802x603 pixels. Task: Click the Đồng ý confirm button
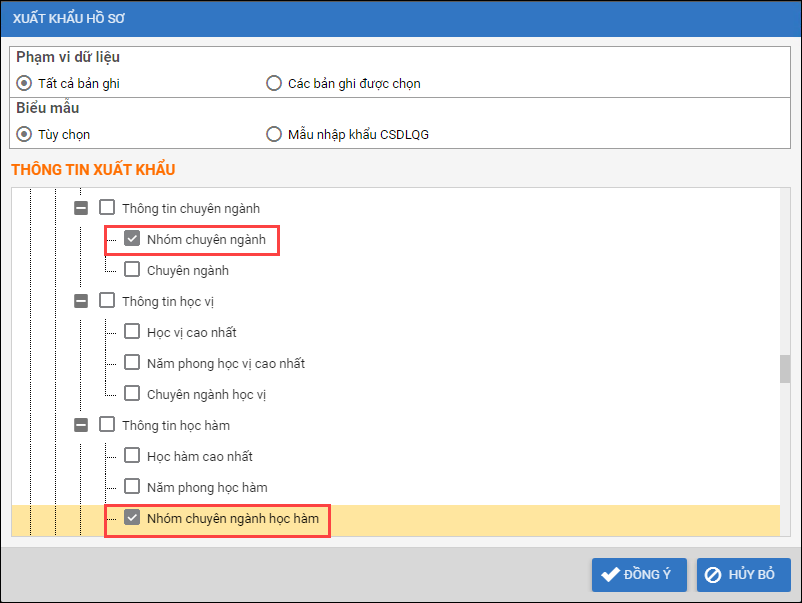coord(638,575)
